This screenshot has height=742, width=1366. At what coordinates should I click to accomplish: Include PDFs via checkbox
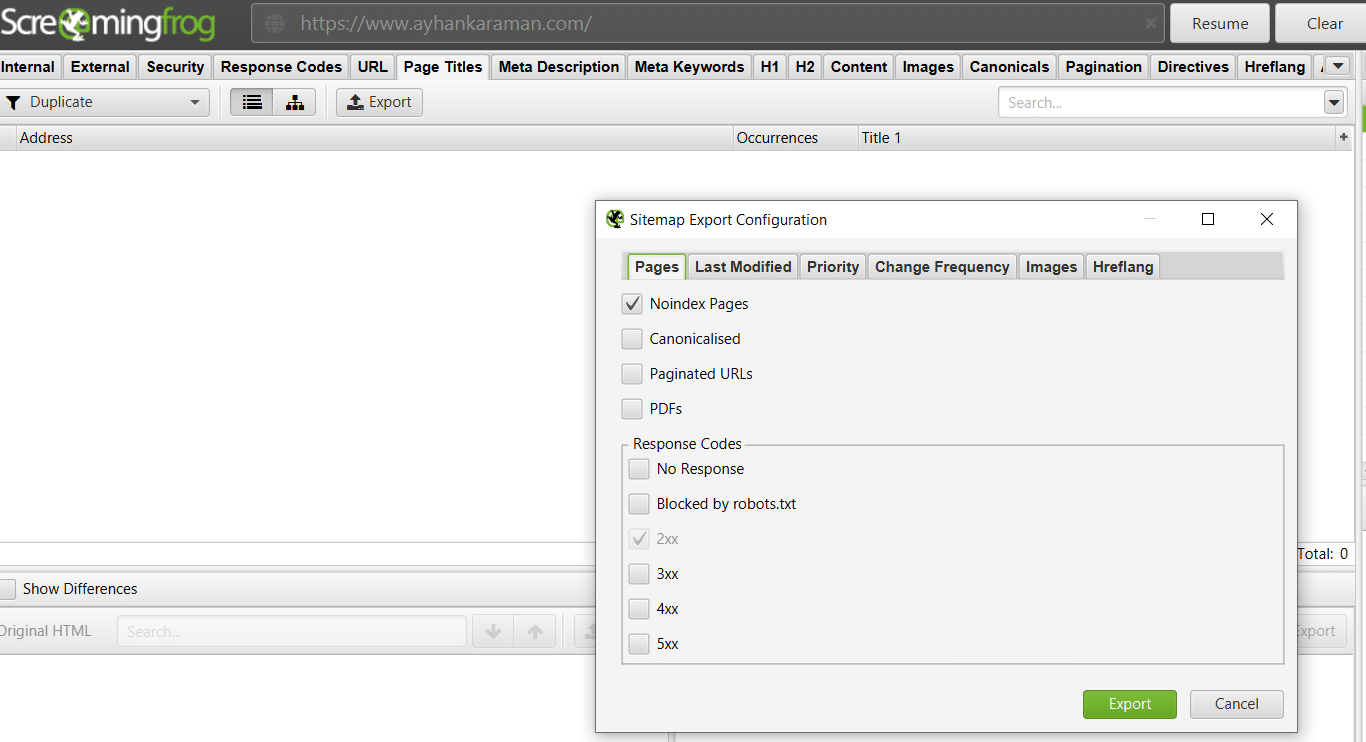click(632, 409)
